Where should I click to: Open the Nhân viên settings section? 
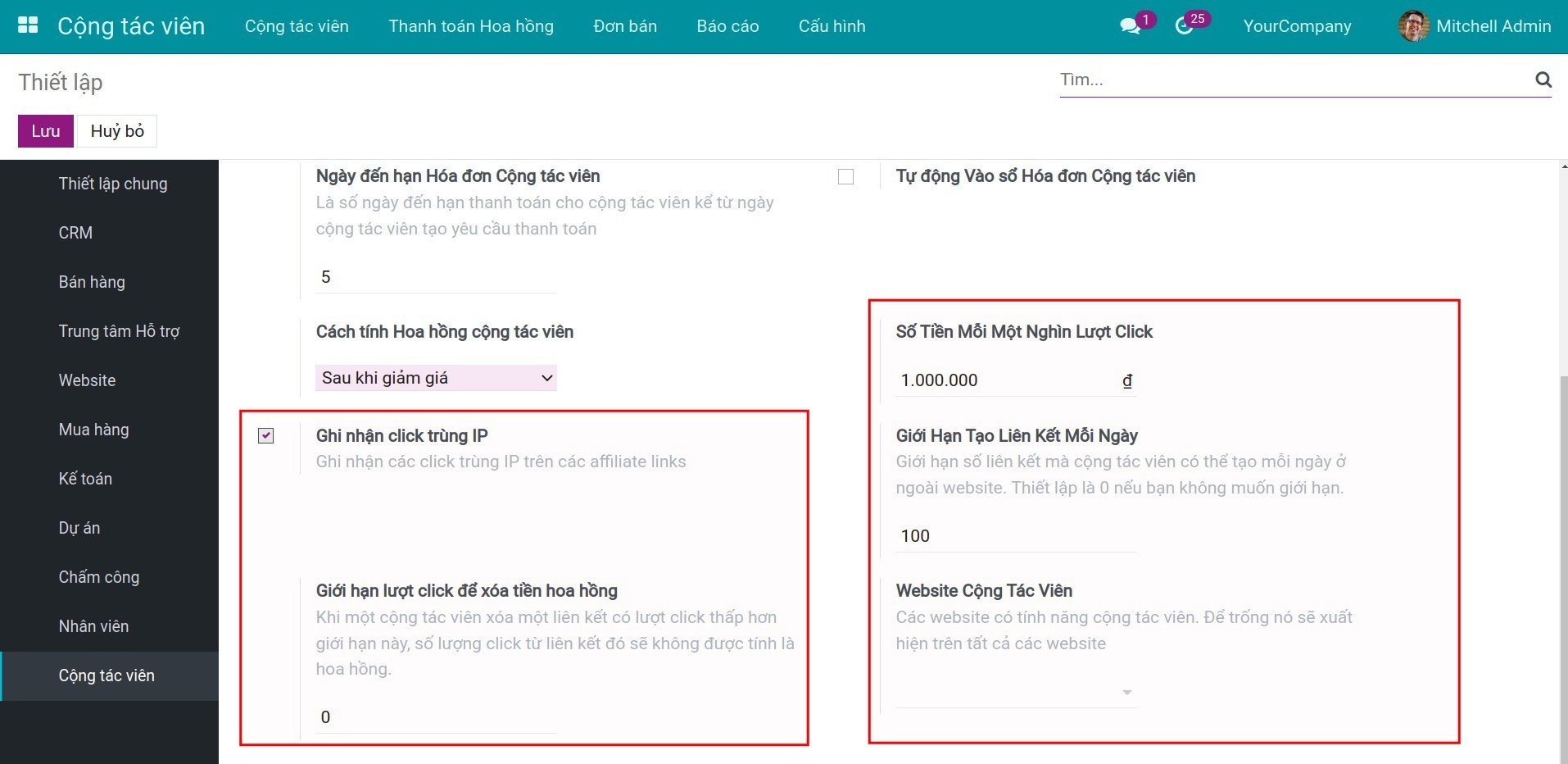93,625
